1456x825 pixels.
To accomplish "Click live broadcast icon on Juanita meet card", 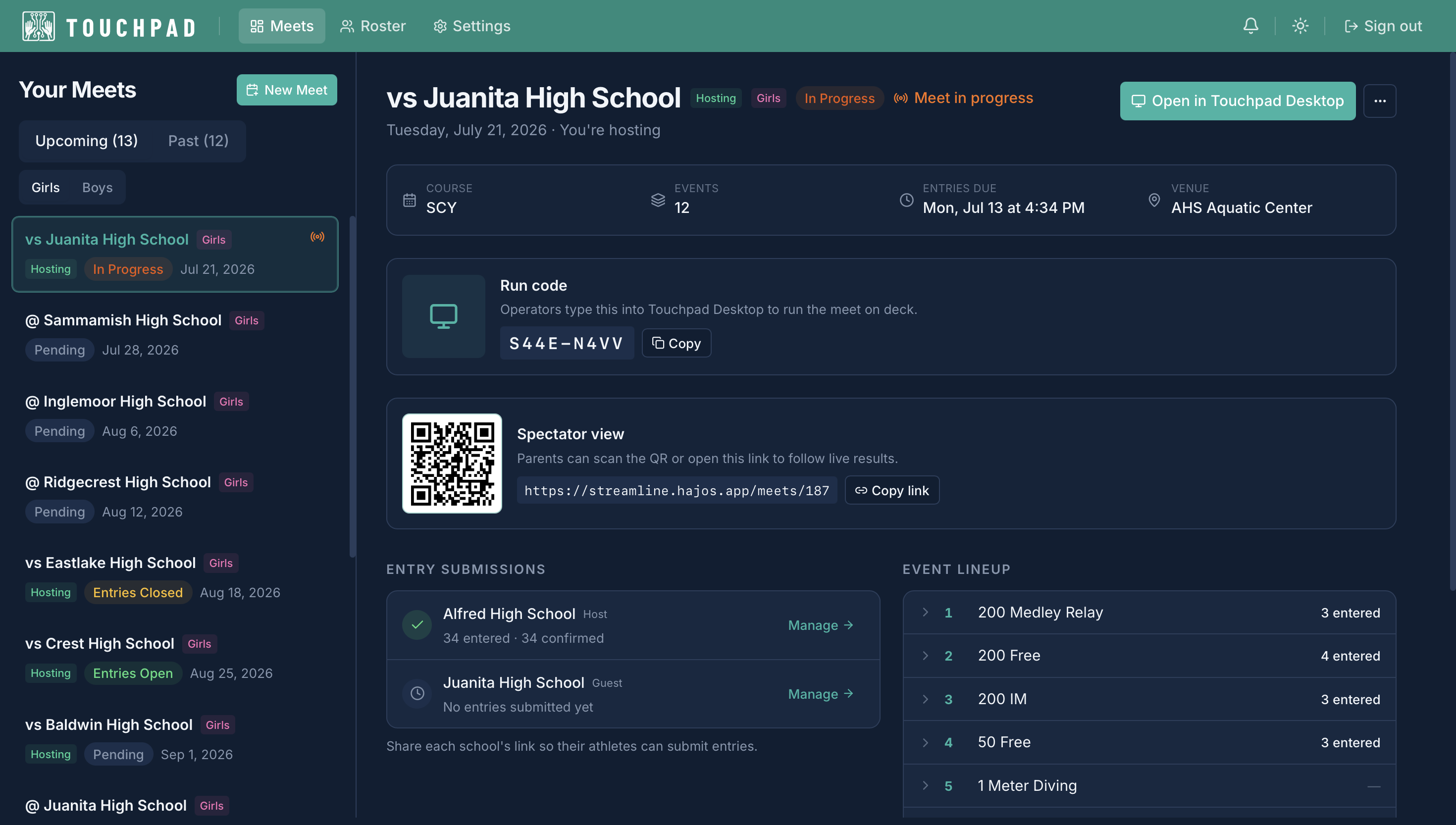I will [x=317, y=237].
